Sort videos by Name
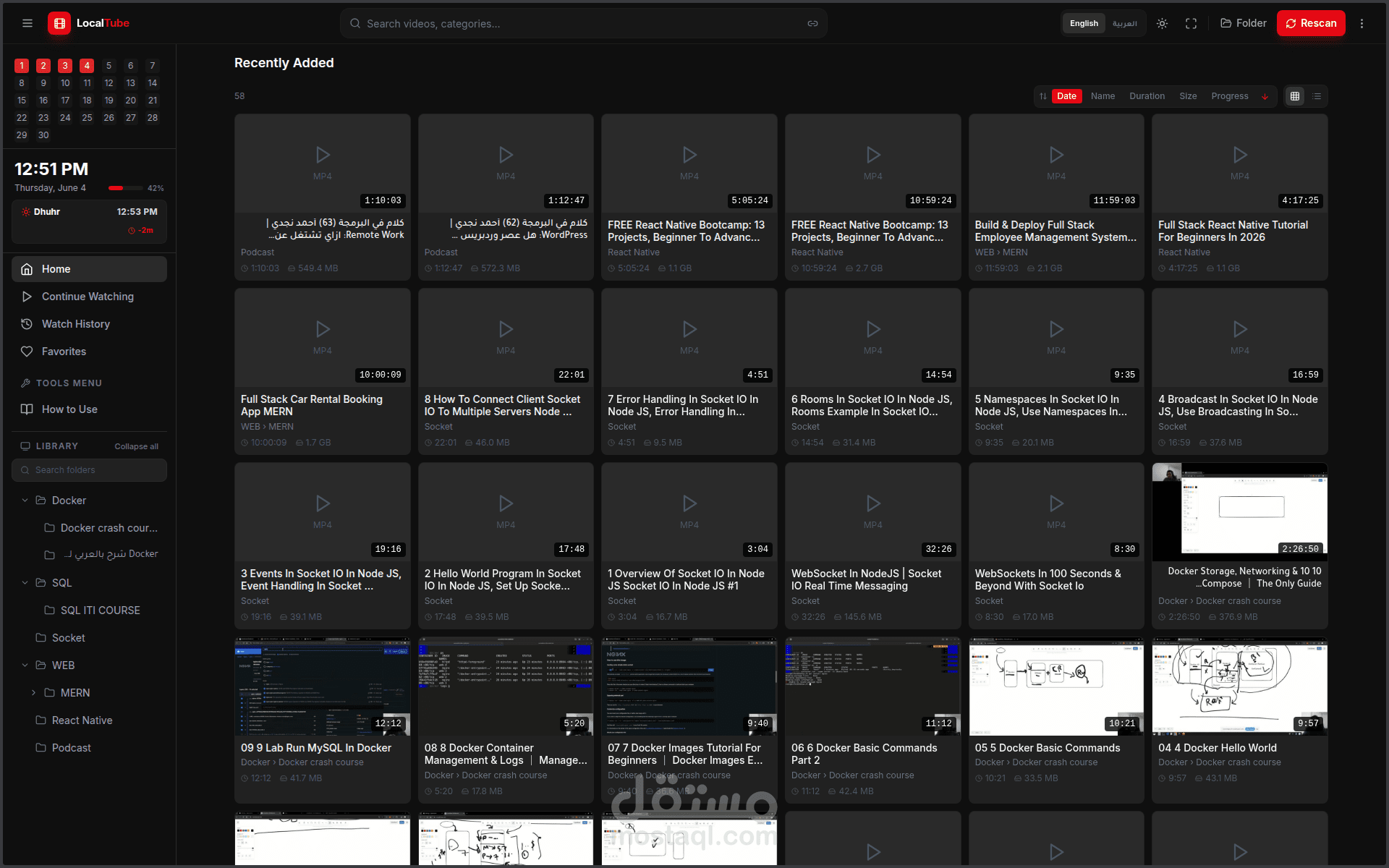This screenshot has width=1389, height=868. (x=1103, y=96)
